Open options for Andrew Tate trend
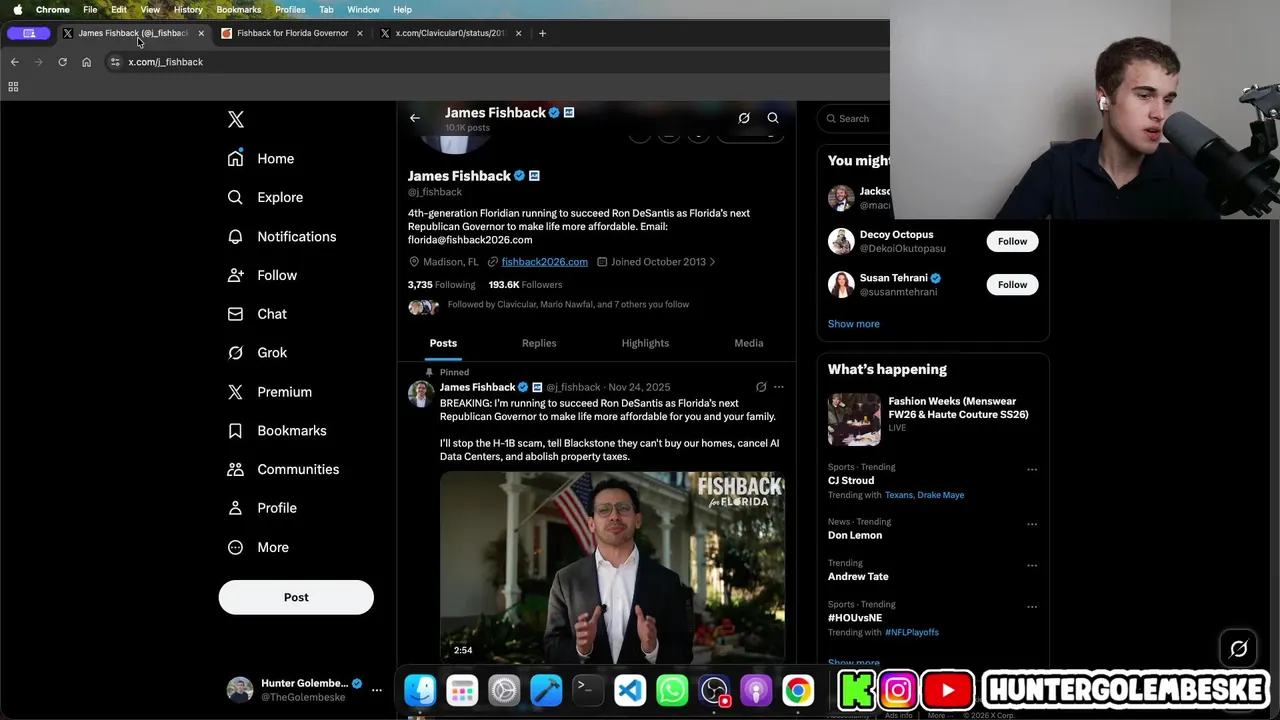The height and width of the screenshot is (720, 1280). coord(1032,565)
